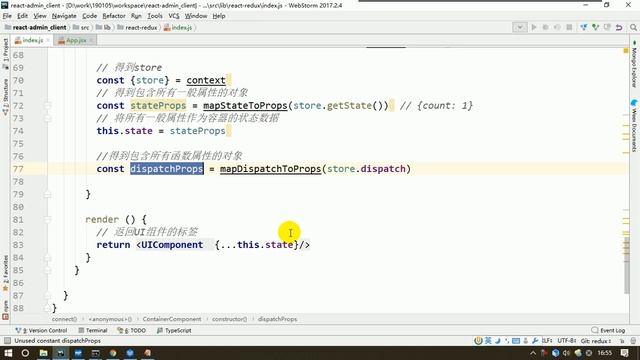Viewport: 640px width, 360px height.
Task: Open the Tools menu
Action: pos(155,16)
